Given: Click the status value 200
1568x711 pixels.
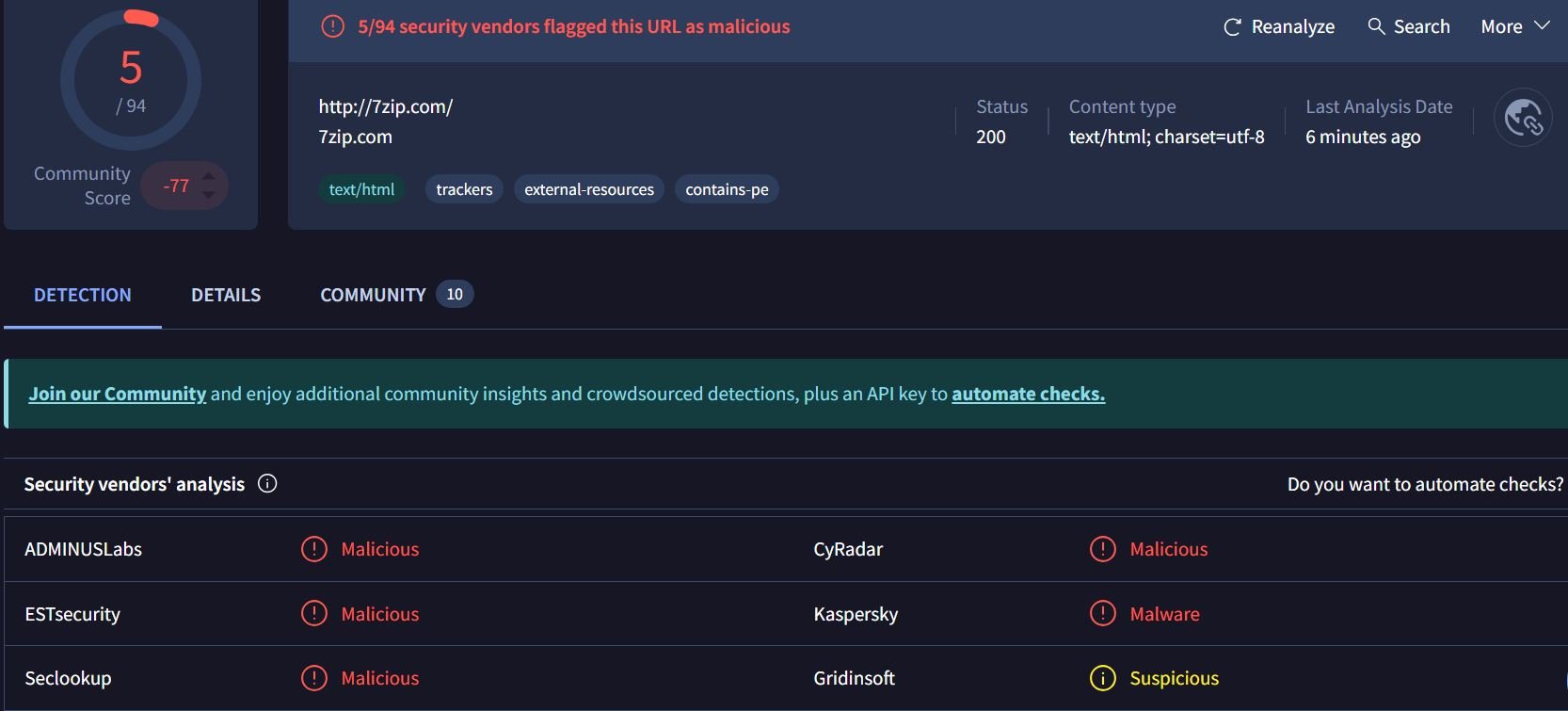Looking at the screenshot, I should pyautogui.click(x=990, y=137).
